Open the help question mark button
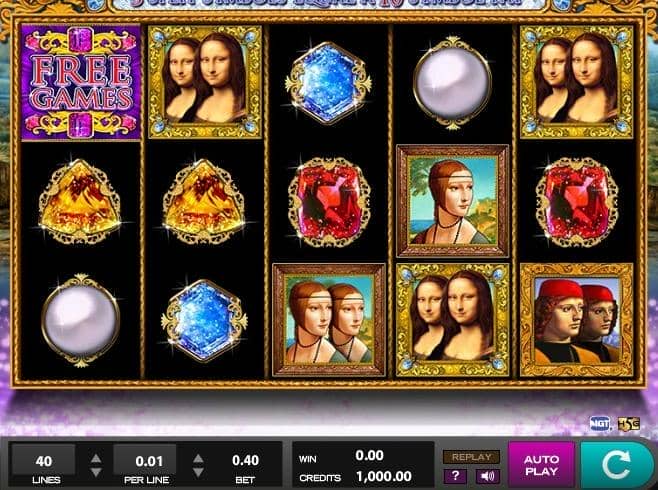The width and height of the screenshot is (658, 490). pyautogui.click(x=455, y=476)
